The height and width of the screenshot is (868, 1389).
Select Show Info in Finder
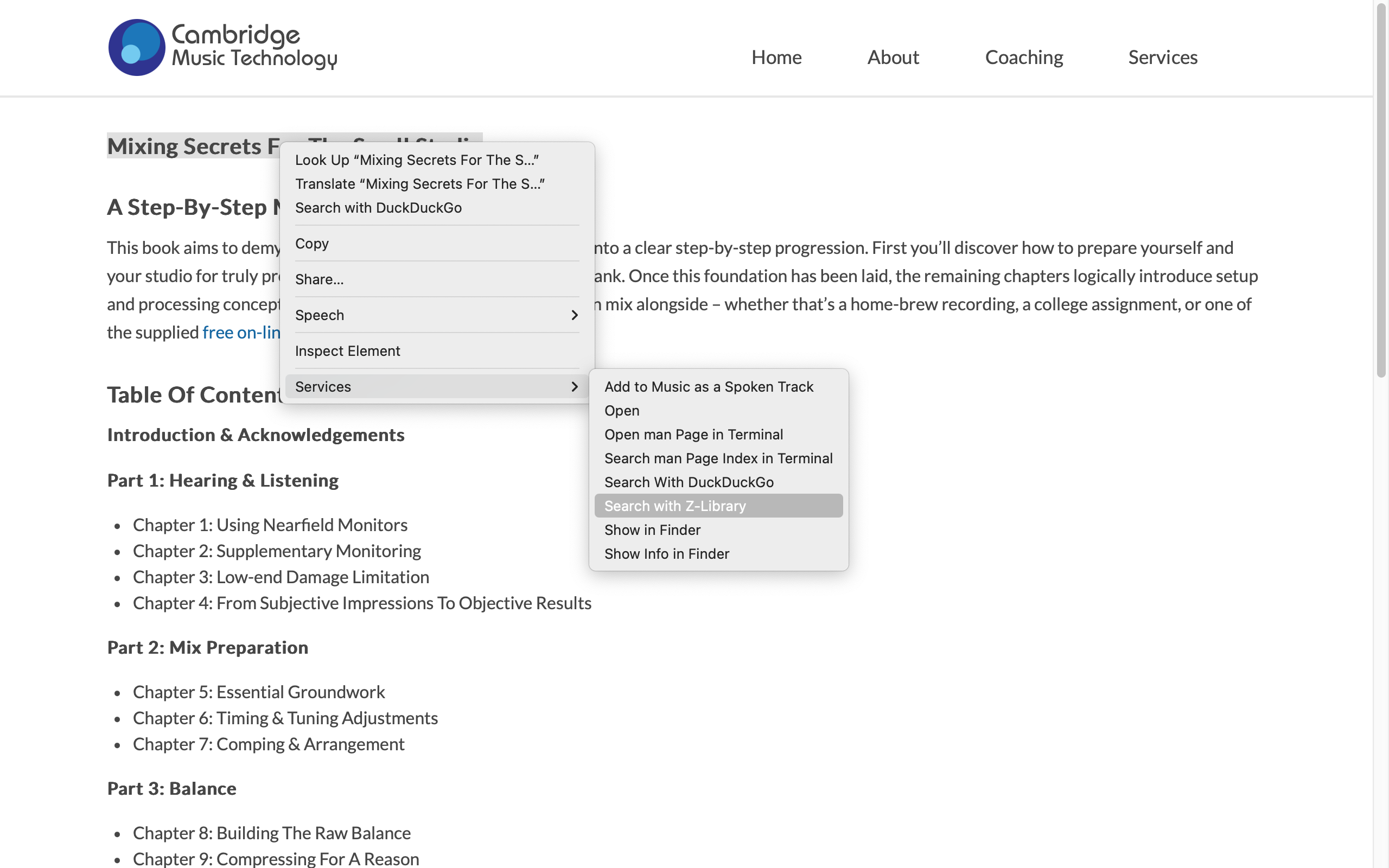pos(666,553)
